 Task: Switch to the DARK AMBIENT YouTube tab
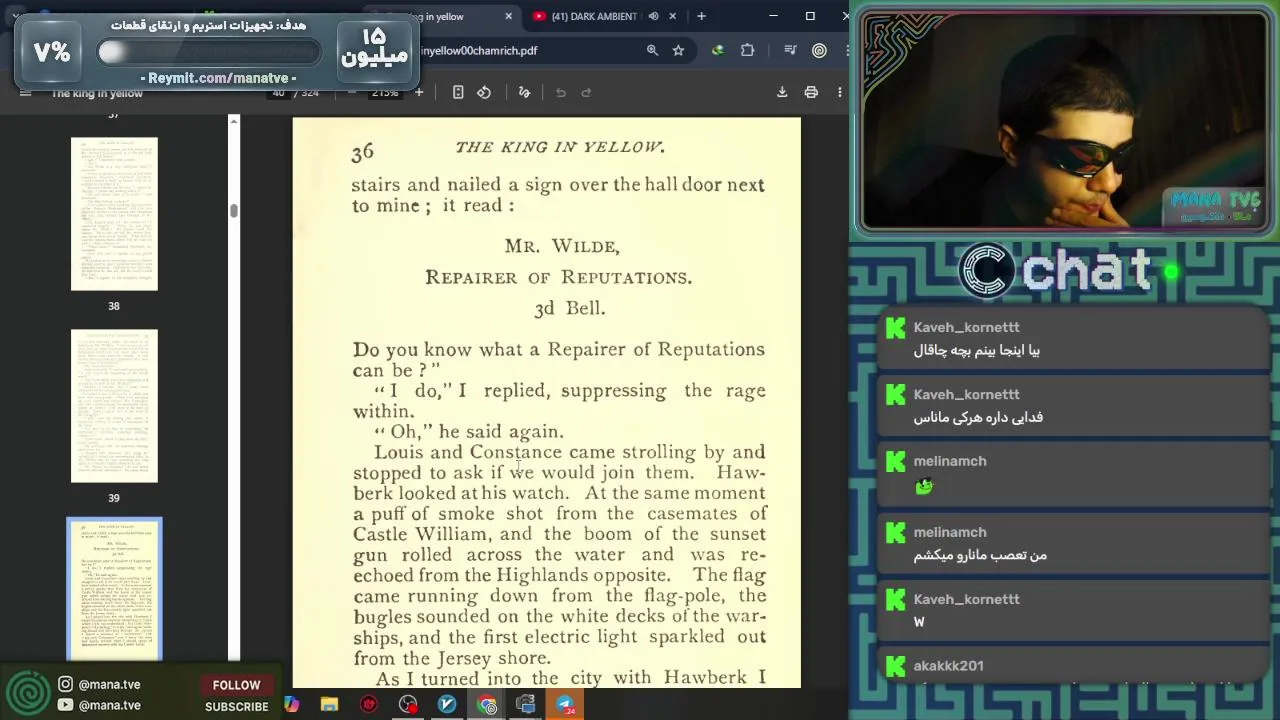pyautogui.click(x=596, y=16)
